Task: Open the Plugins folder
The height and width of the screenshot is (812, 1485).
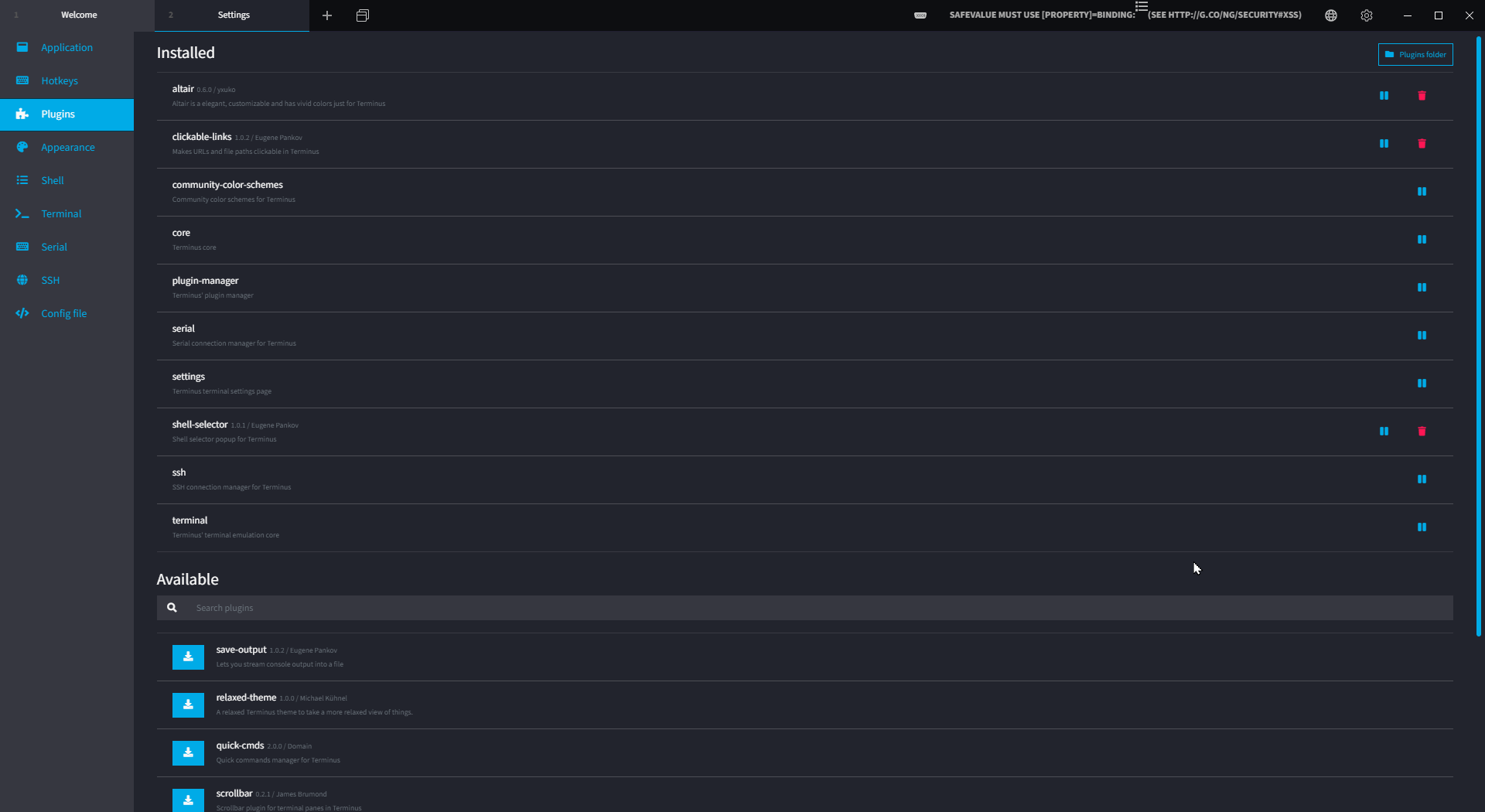Action: point(1415,54)
